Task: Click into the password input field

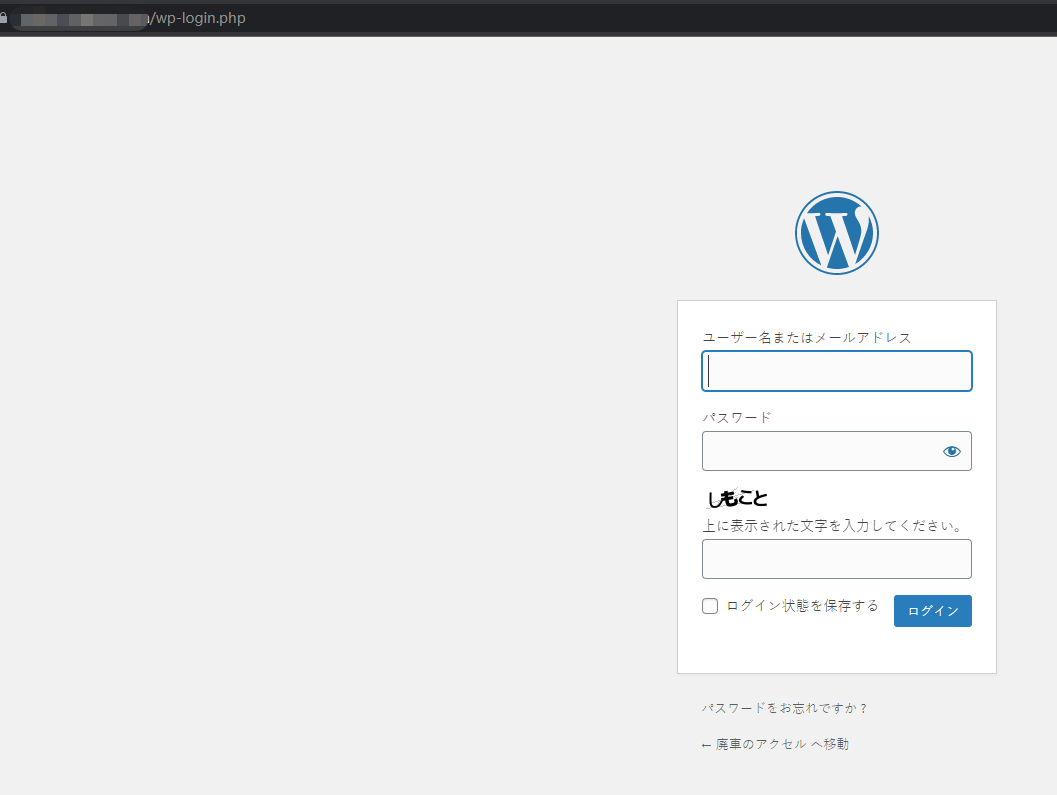Action: coord(837,451)
